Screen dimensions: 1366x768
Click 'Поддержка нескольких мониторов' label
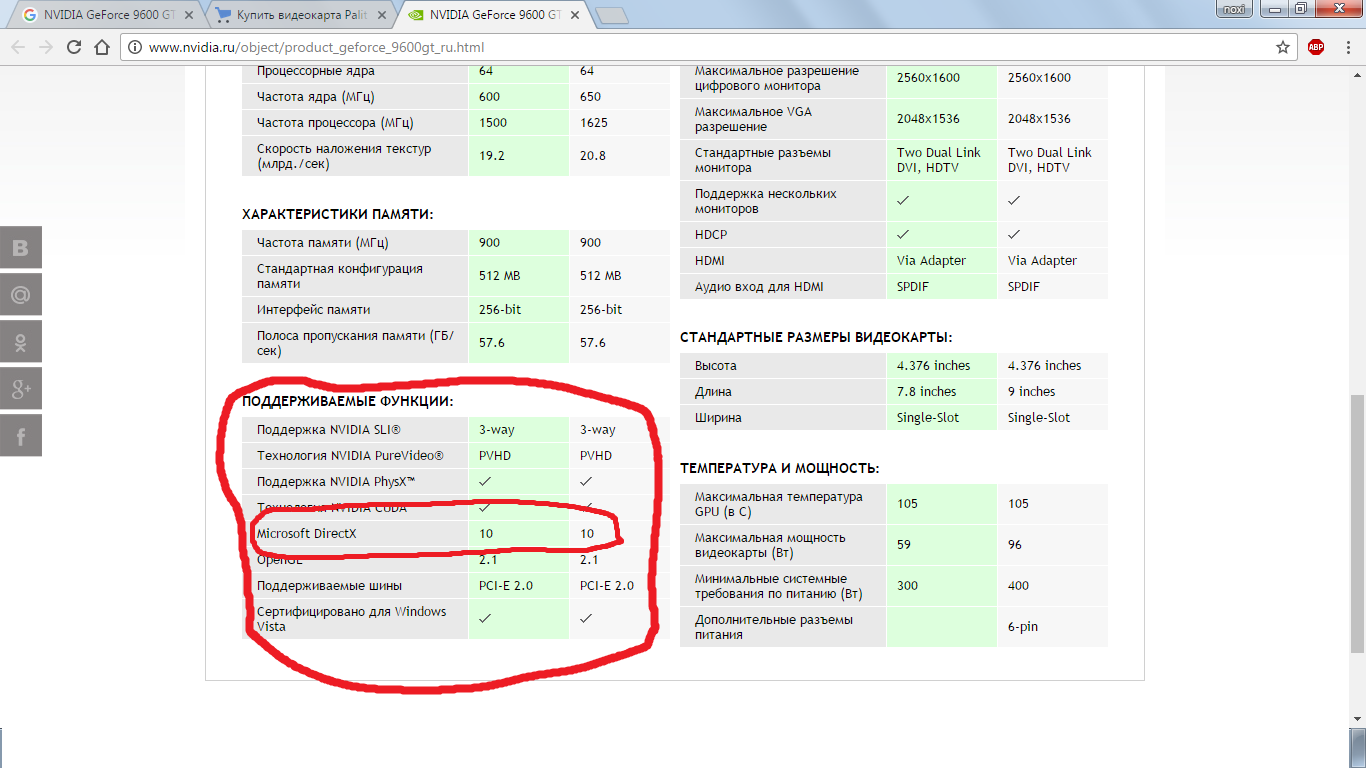(x=766, y=201)
